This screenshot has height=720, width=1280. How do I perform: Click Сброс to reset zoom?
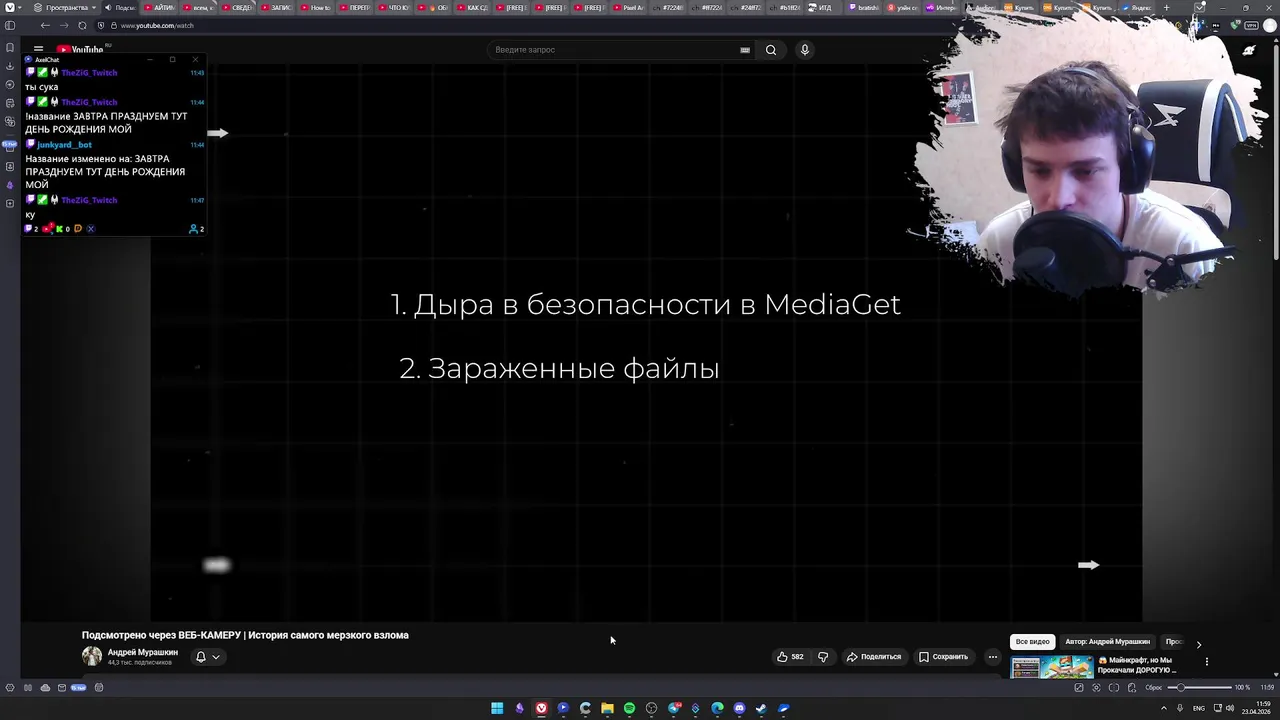1154,688
